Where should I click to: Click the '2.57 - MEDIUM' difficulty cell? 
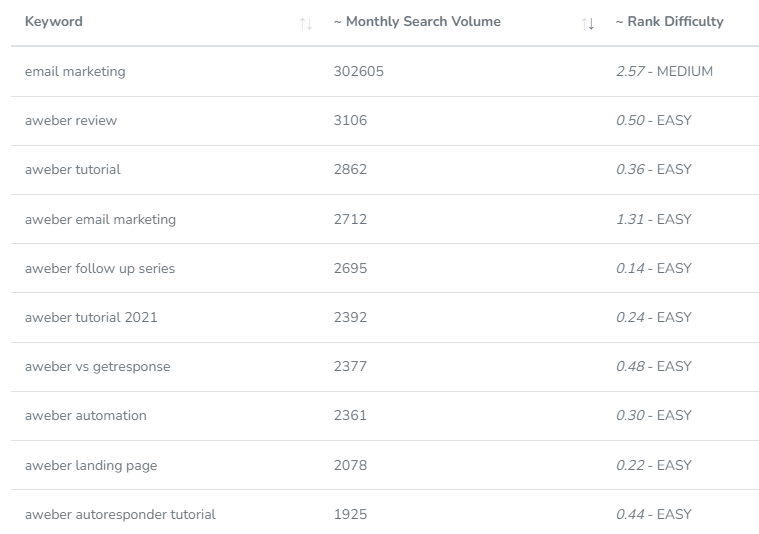pyautogui.click(x=664, y=71)
